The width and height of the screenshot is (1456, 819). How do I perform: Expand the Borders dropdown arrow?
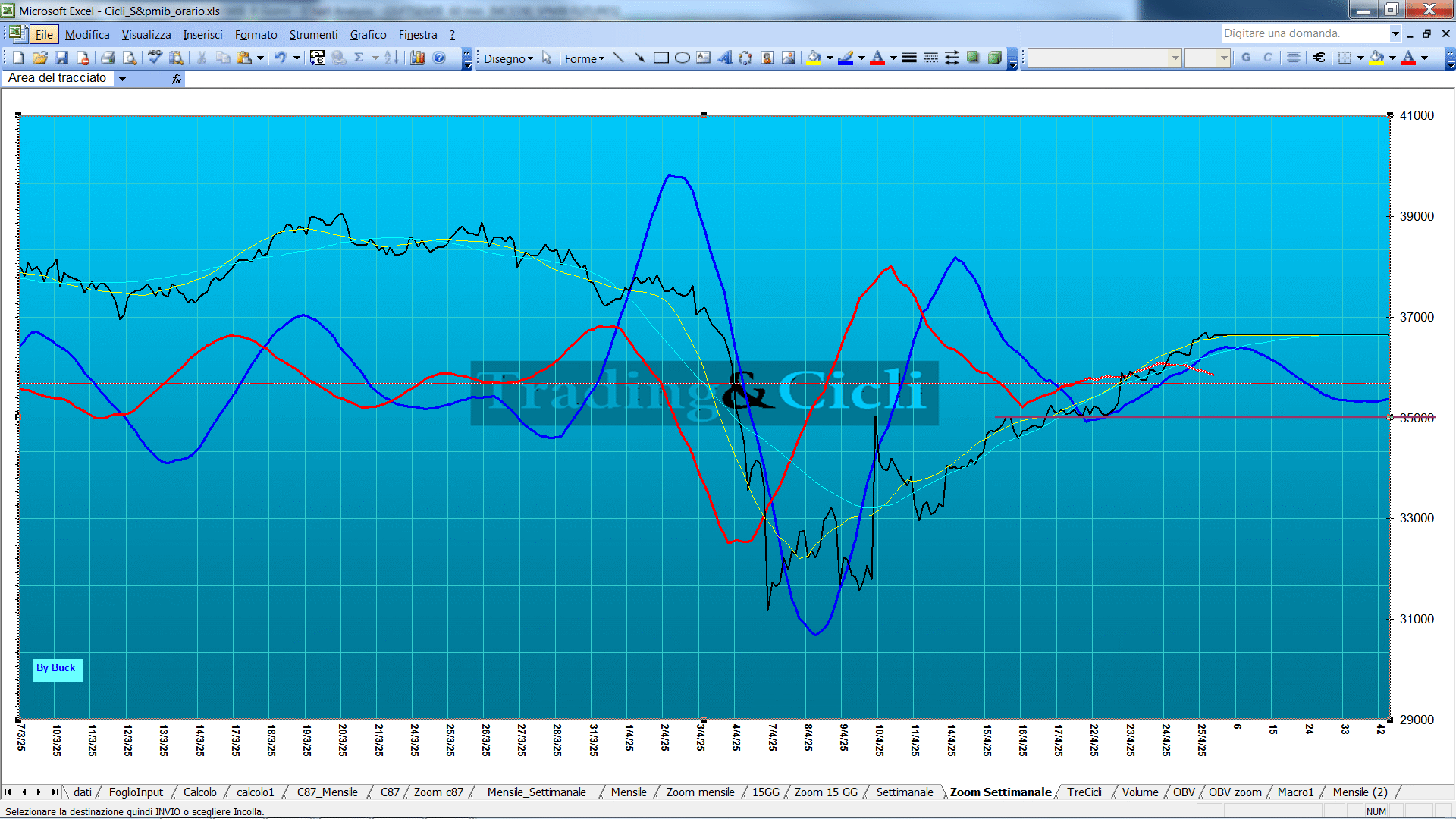click(1360, 58)
